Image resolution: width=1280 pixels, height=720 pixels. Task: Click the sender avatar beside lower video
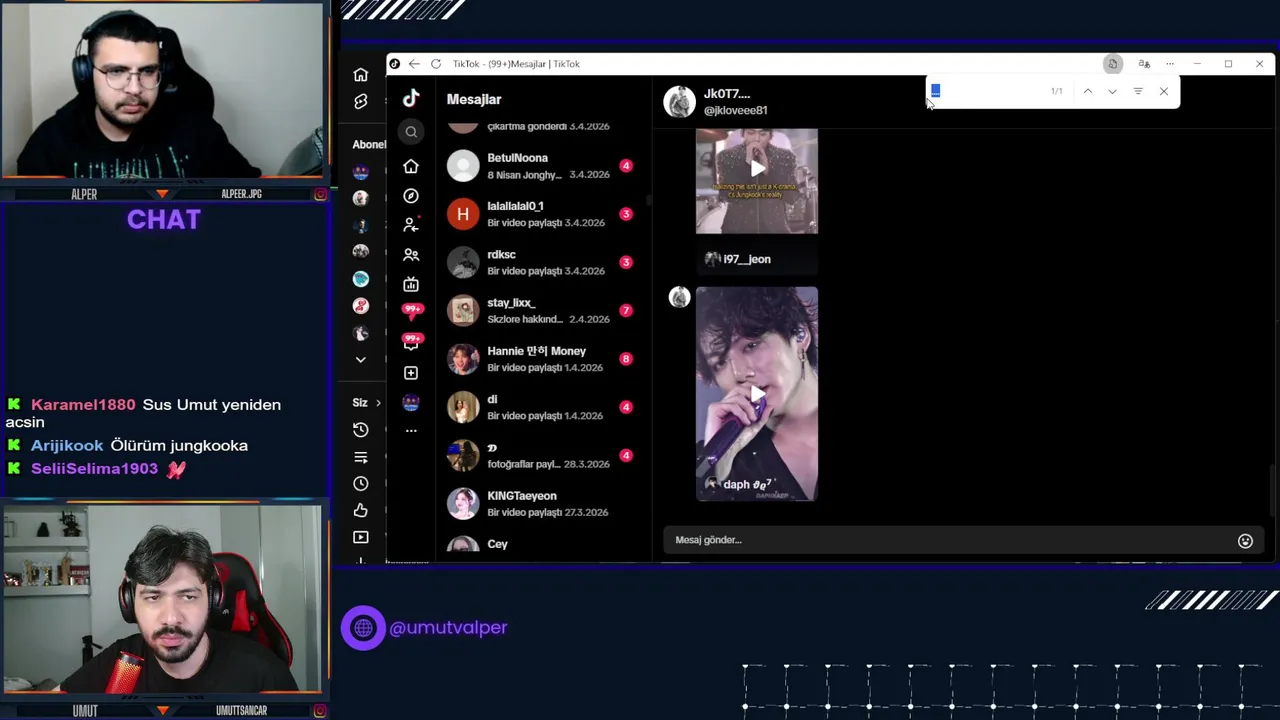[679, 297]
